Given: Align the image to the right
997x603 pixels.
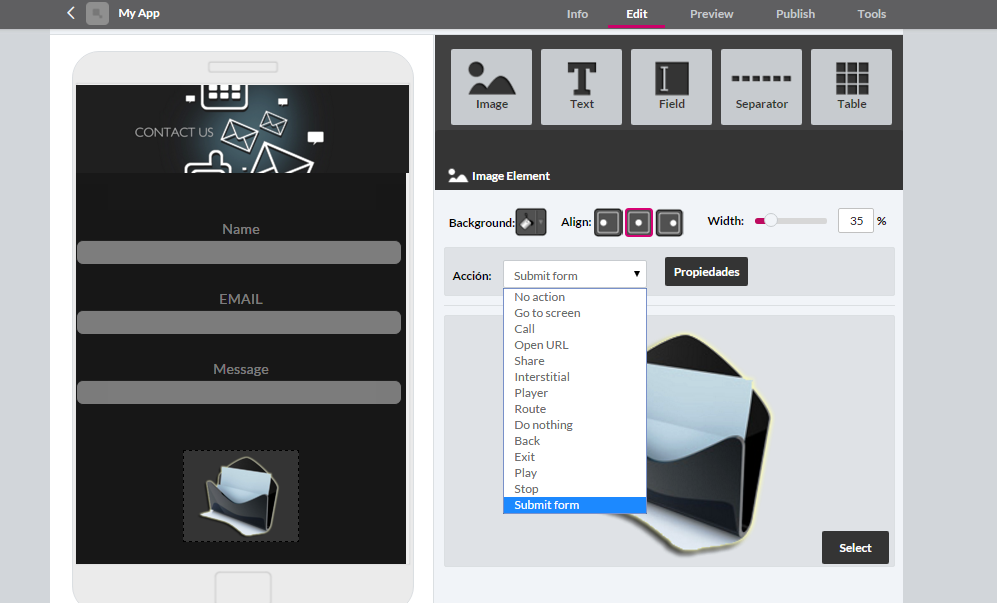Looking at the screenshot, I should [x=669, y=223].
